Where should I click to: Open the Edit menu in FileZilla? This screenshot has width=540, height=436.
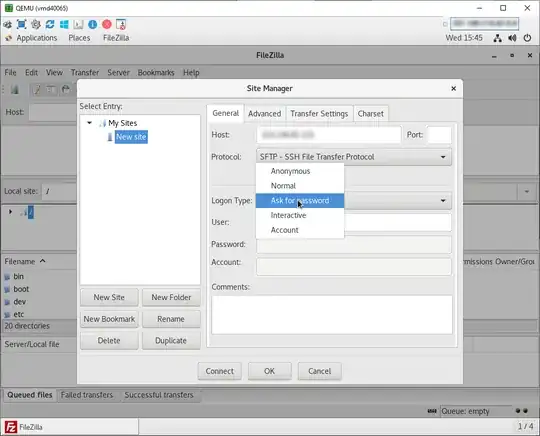click(31, 73)
